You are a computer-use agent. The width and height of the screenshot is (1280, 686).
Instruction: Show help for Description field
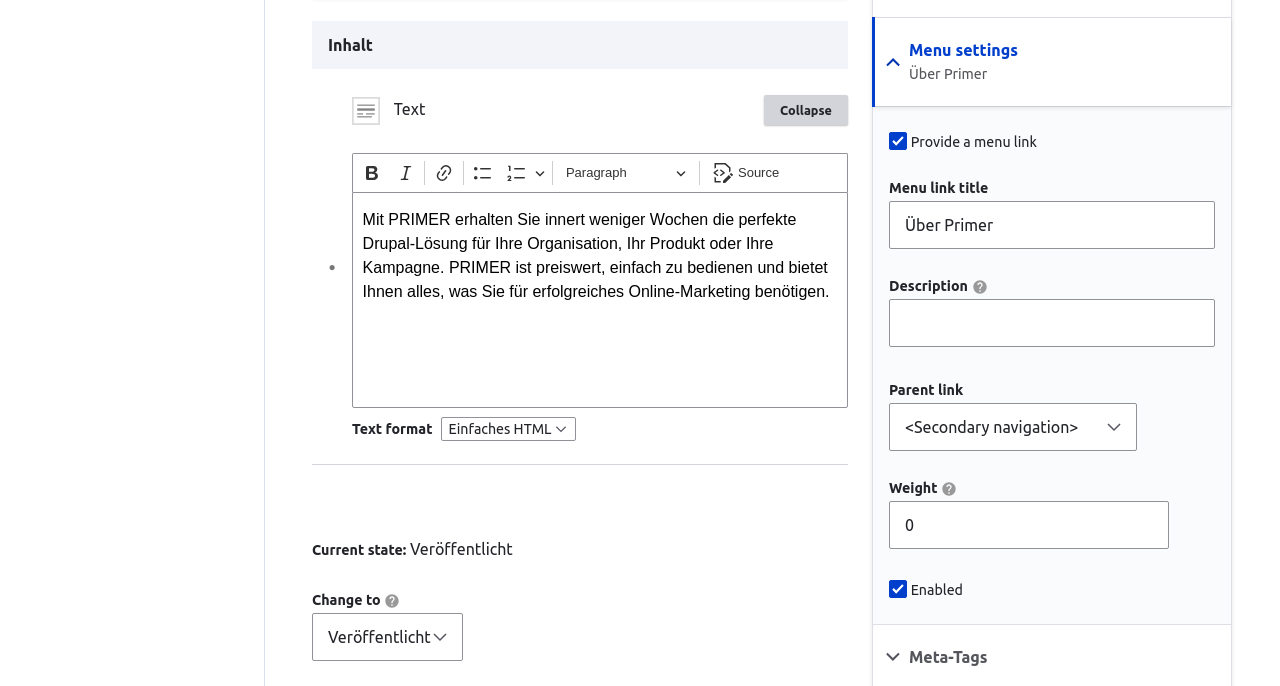980,287
